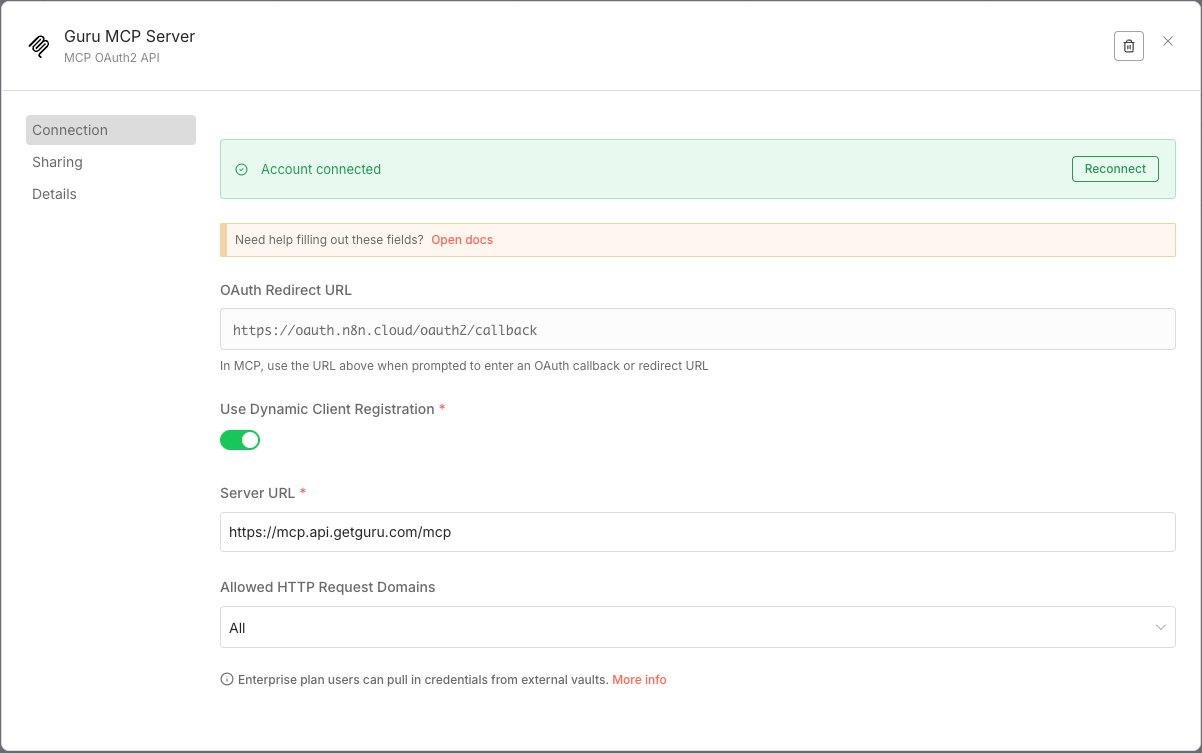The image size is (1202, 753).
Task: Click the Guru MCP Server title
Action: (130, 36)
